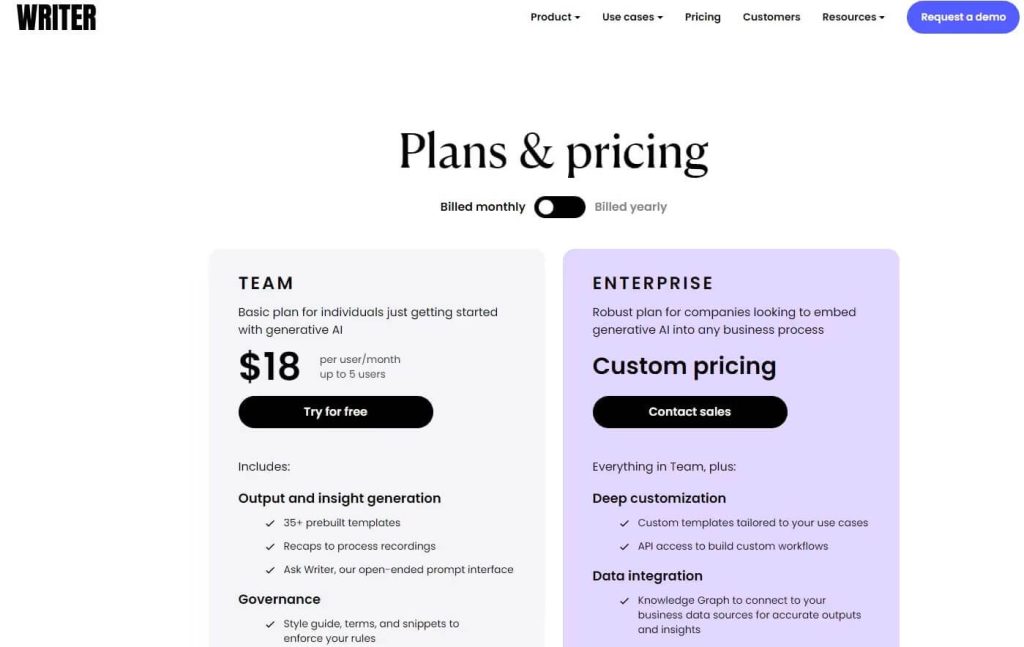Click the Enterprise Custom pricing heading
1024x647 pixels.
[684, 366]
